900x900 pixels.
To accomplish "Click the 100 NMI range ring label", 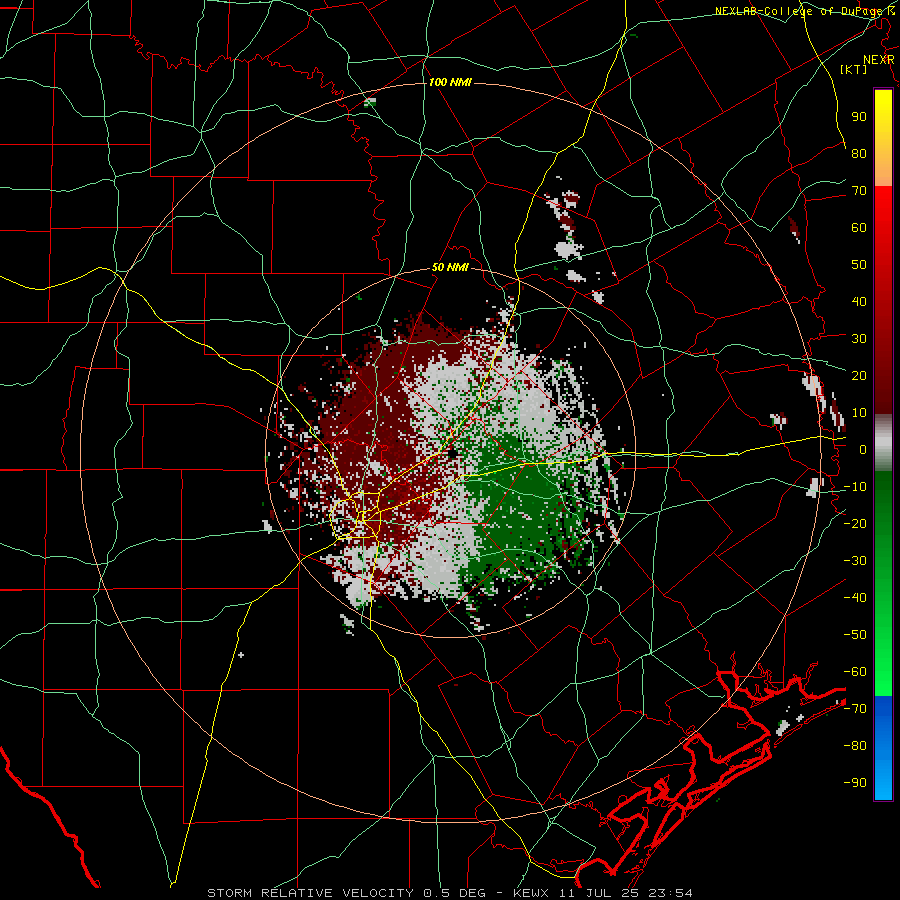I will tap(450, 83).
